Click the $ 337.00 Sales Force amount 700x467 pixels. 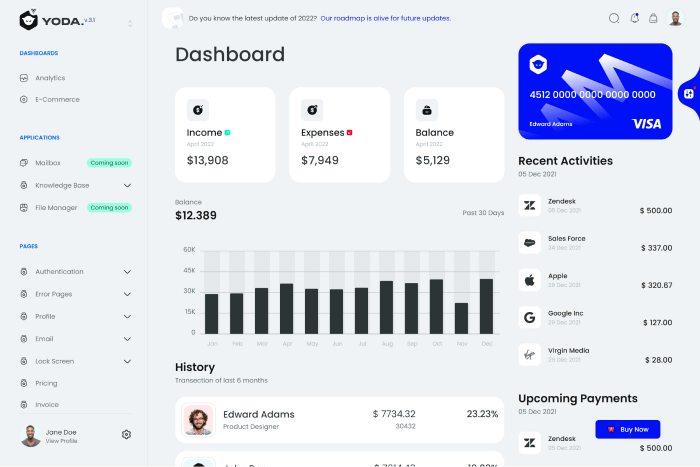pyautogui.click(x=656, y=248)
